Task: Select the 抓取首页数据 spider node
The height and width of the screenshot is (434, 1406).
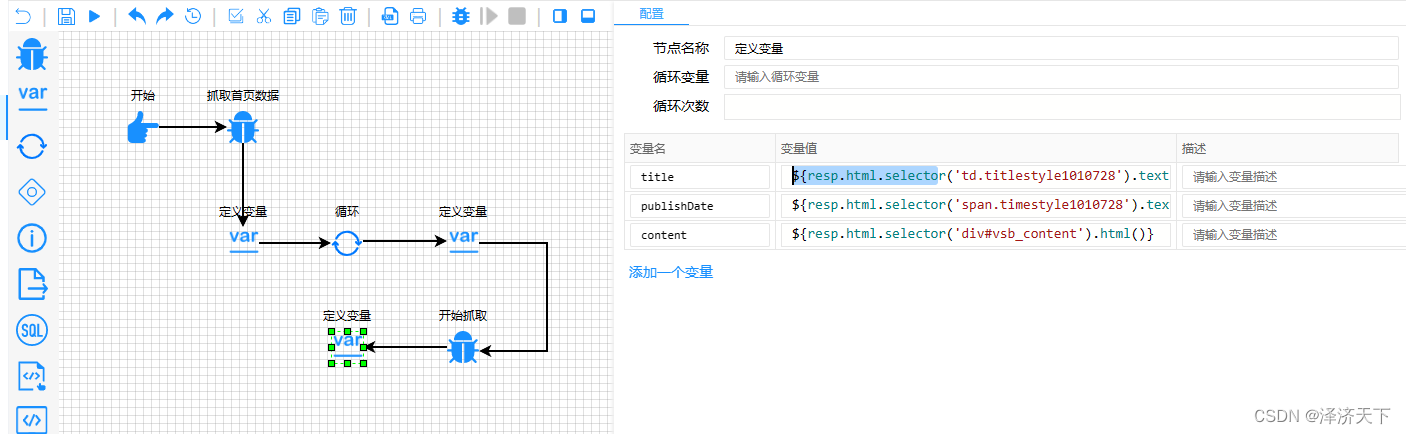Action: click(x=243, y=128)
